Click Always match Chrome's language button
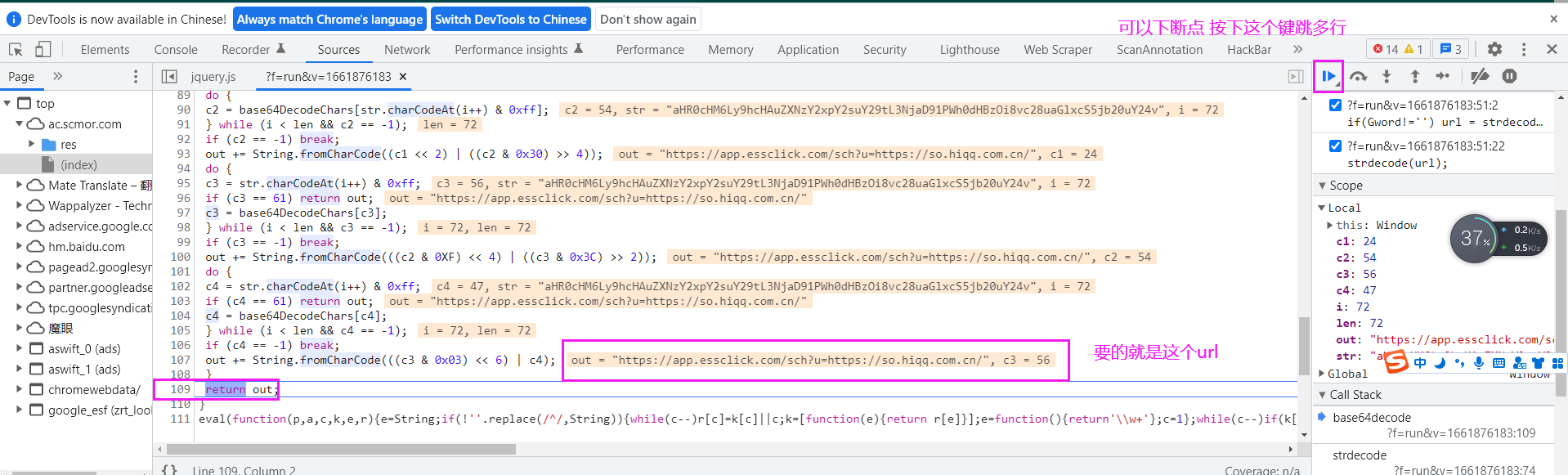This screenshot has height=475, width=1568. (330, 19)
